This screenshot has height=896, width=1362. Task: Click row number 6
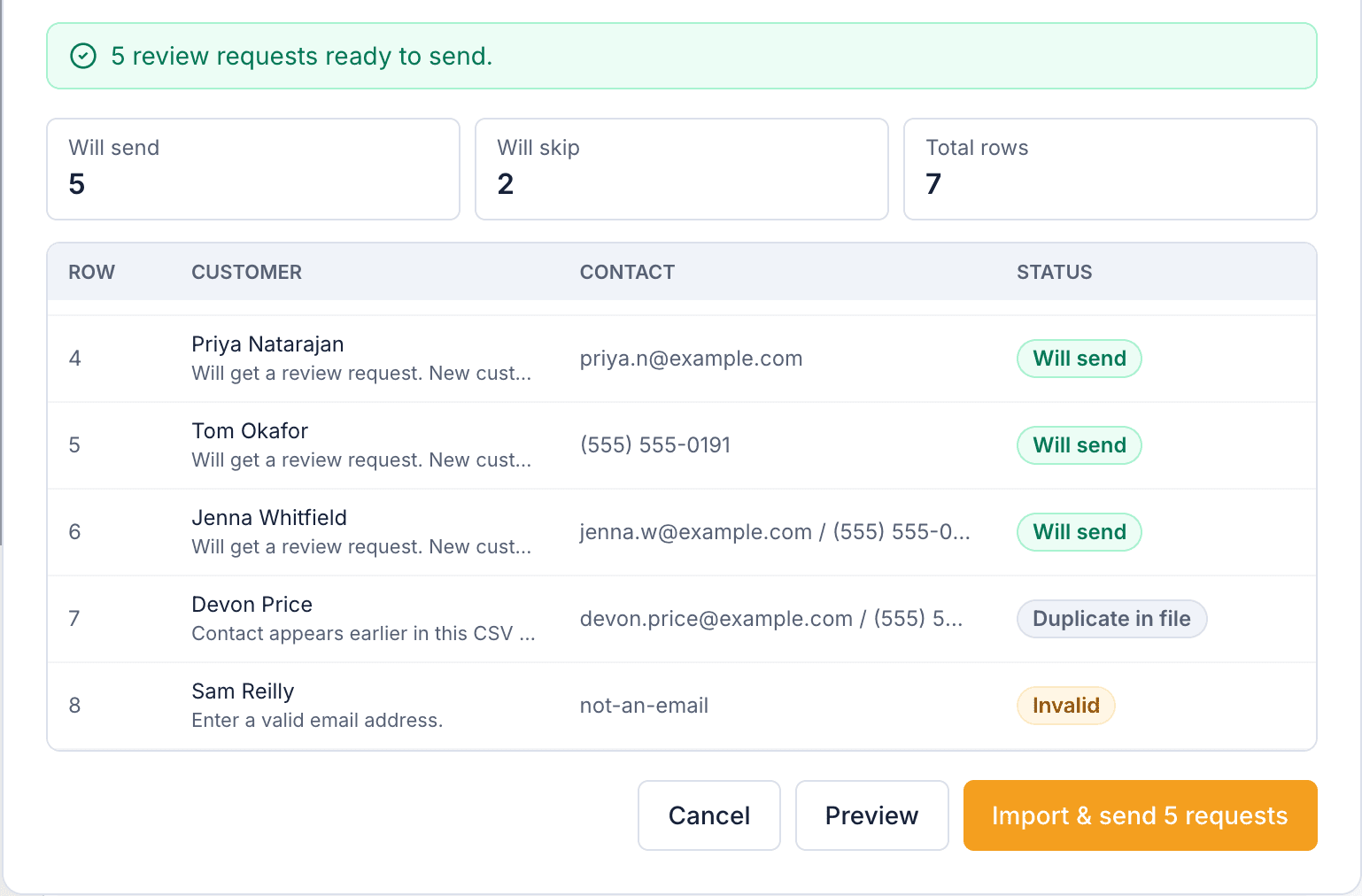(x=74, y=532)
